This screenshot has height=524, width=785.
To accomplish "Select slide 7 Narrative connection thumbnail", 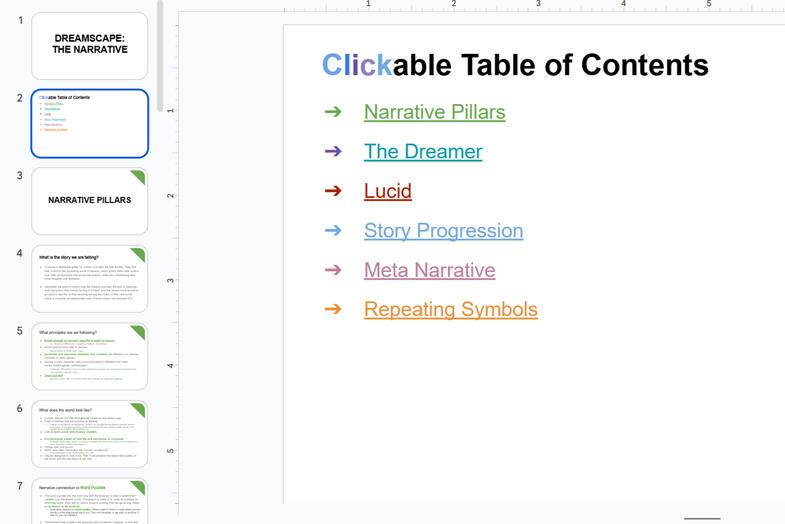I will (90, 503).
